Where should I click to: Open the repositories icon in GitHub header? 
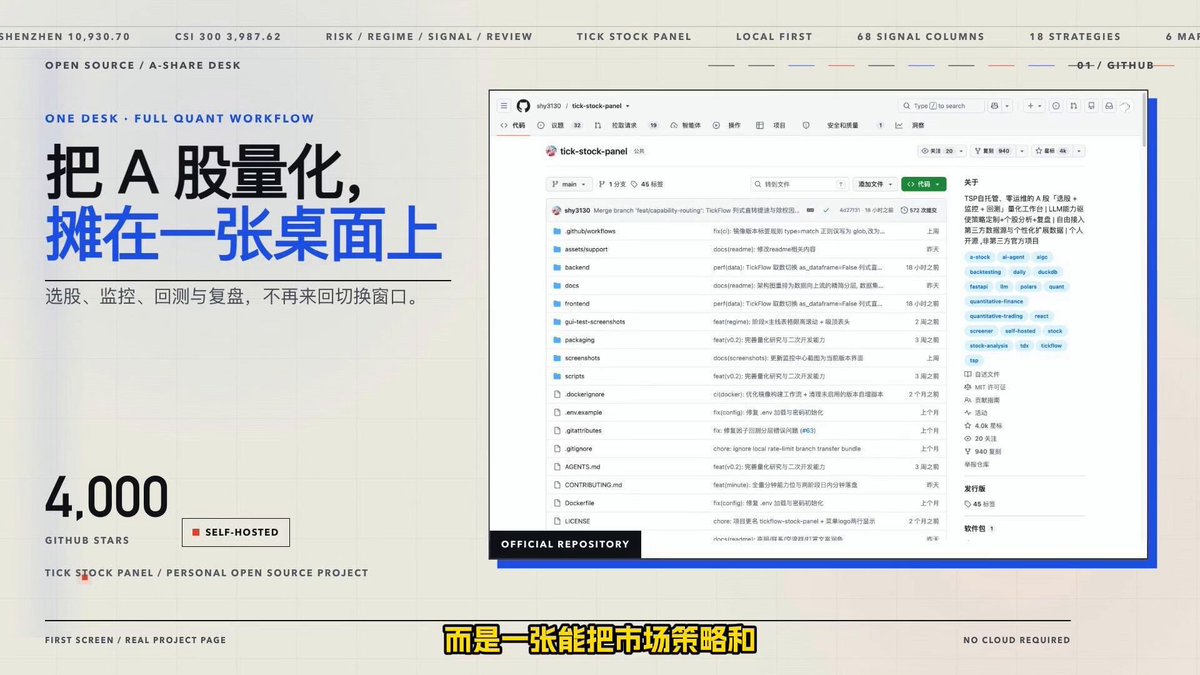1091,105
